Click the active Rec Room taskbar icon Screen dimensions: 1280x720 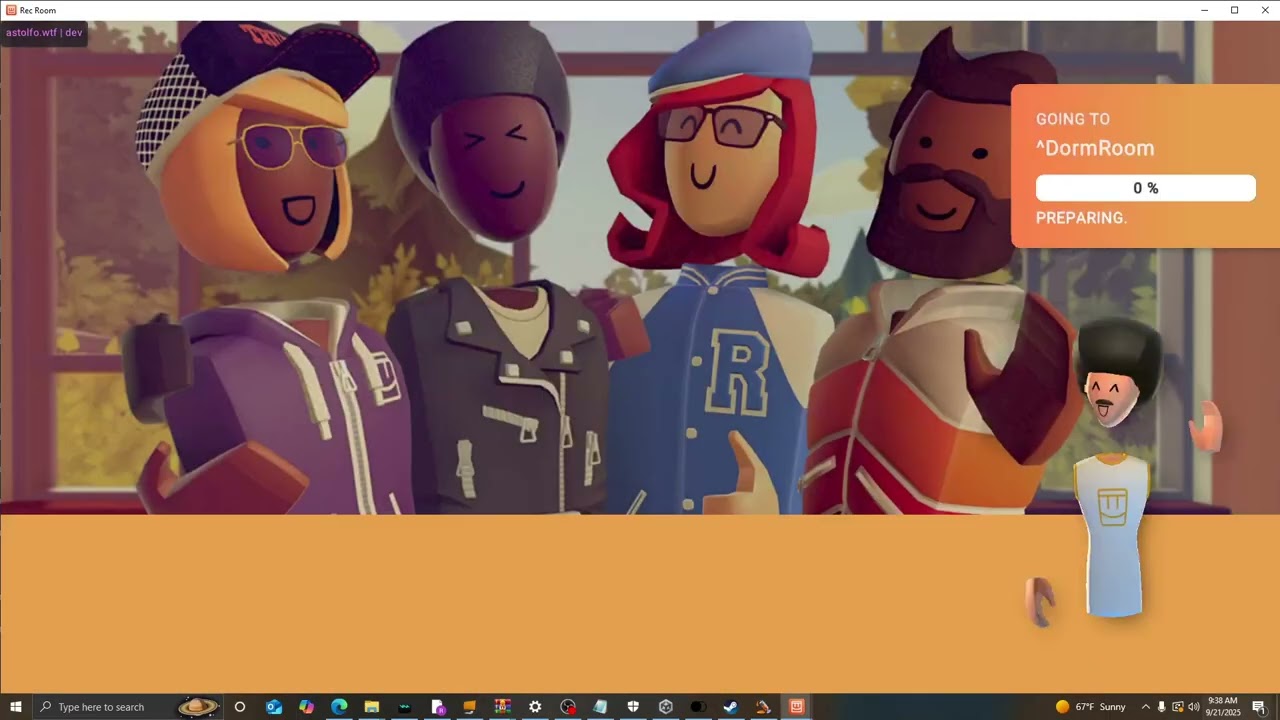tap(796, 707)
